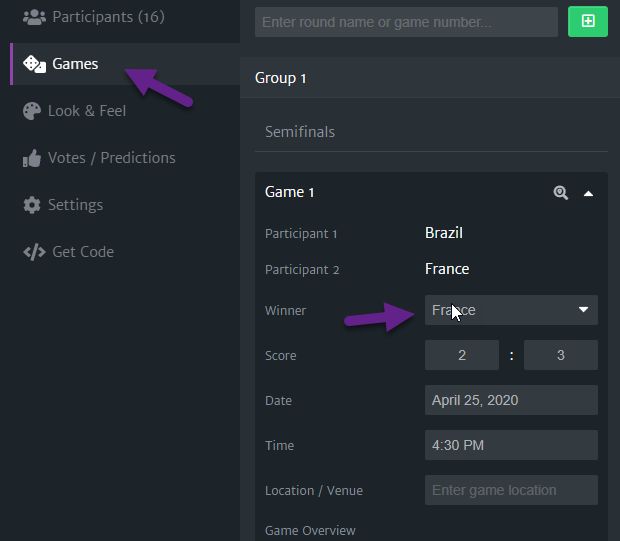This screenshot has width=620, height=541.
Task: Click the Settings gear icon
Action: [32, 205]
